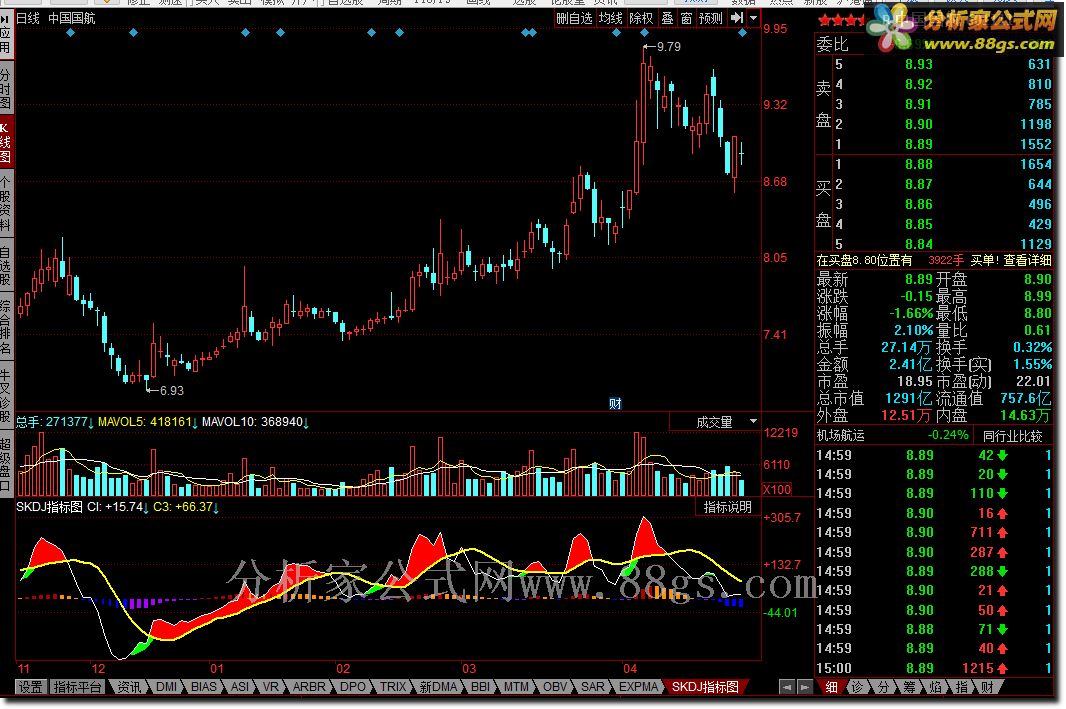This screenshot has height=709, width=1066.
Task: Open chart toolbar dropdown arrow
Action: click(x=753, y=18)
